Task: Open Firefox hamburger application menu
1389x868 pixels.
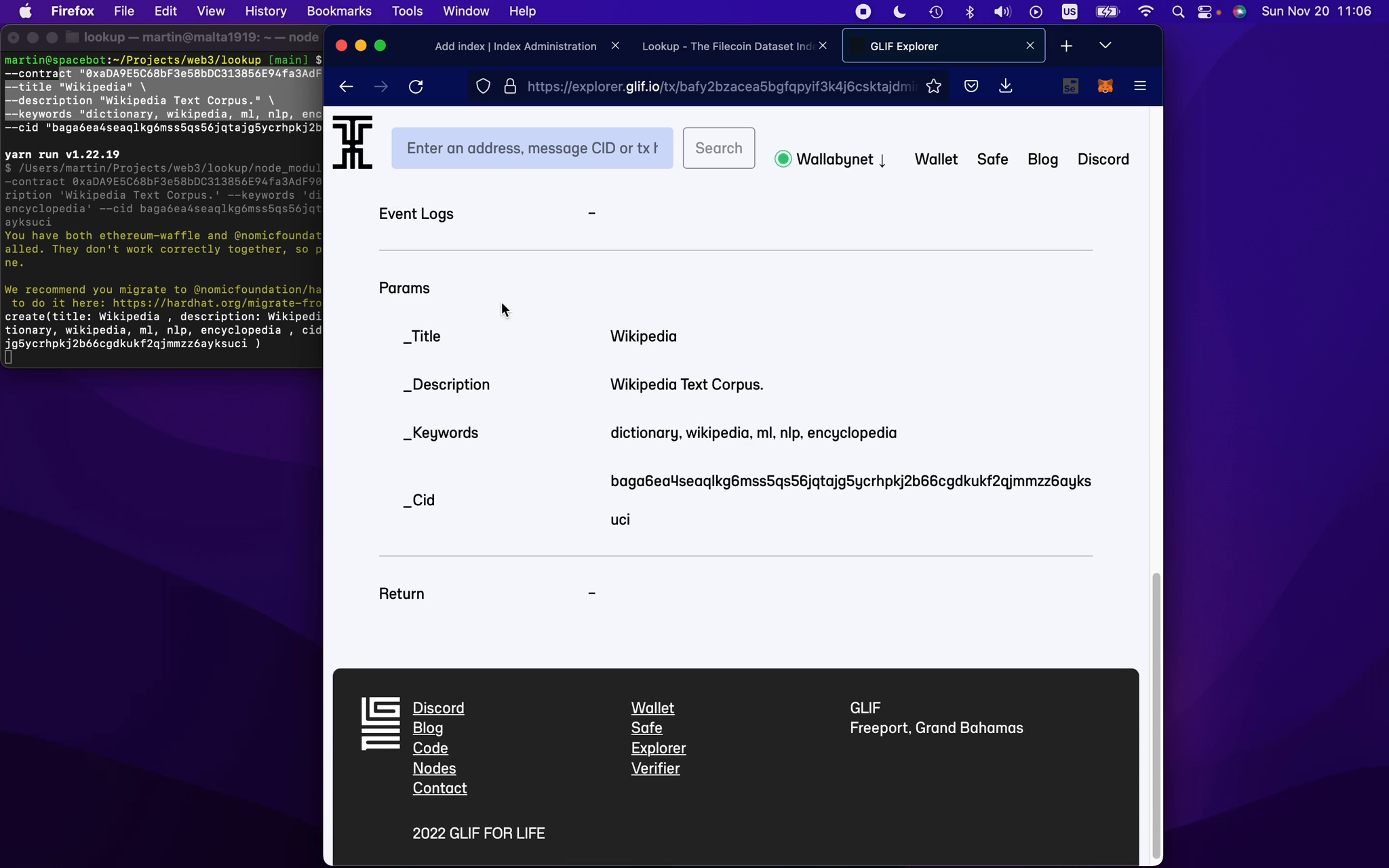Action: (1140, 86)
